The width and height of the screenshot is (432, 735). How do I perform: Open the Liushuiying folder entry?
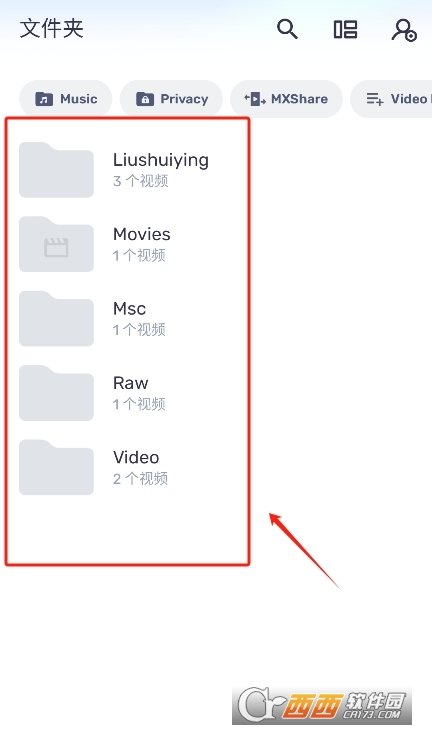(127, 170)
